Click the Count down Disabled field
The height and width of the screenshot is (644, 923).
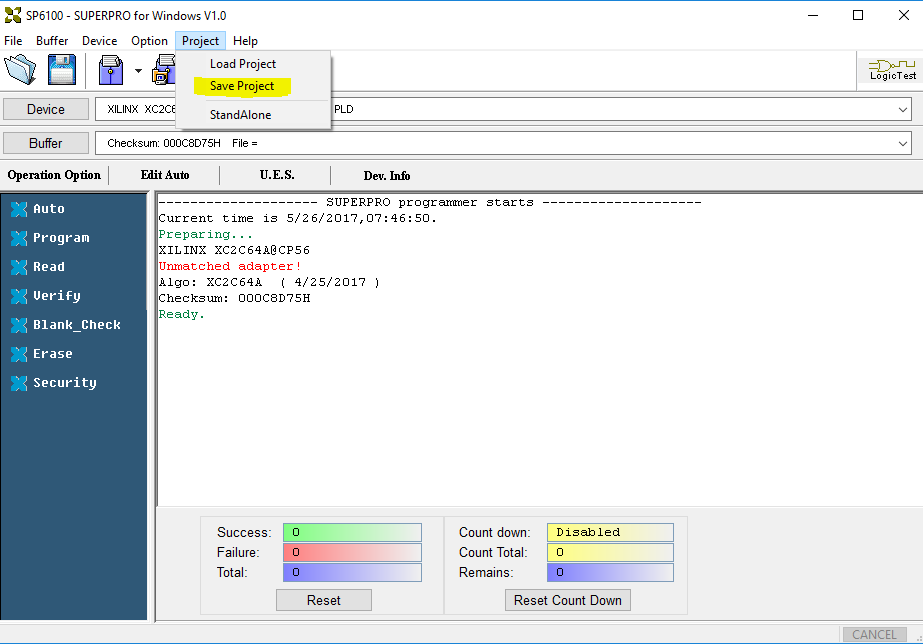click(609, 532)
